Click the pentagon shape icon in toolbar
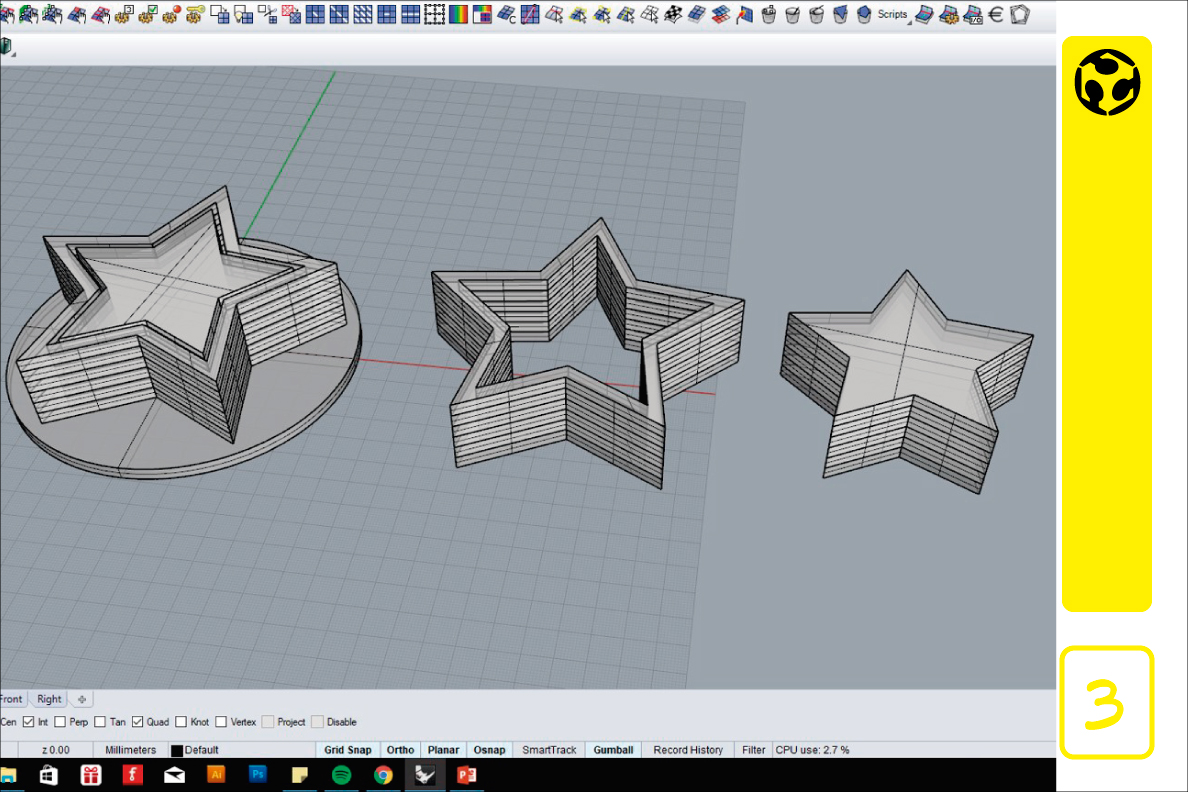The height and width of the screenshot is (792, 1188). tap(1020, 14)
